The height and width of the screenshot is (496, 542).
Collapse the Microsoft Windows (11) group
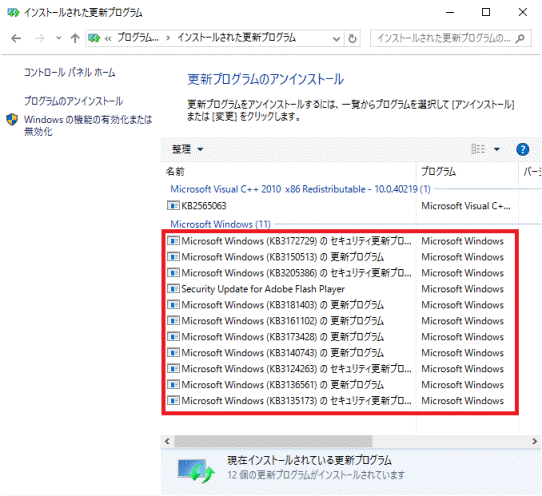[x=220, y=224]
